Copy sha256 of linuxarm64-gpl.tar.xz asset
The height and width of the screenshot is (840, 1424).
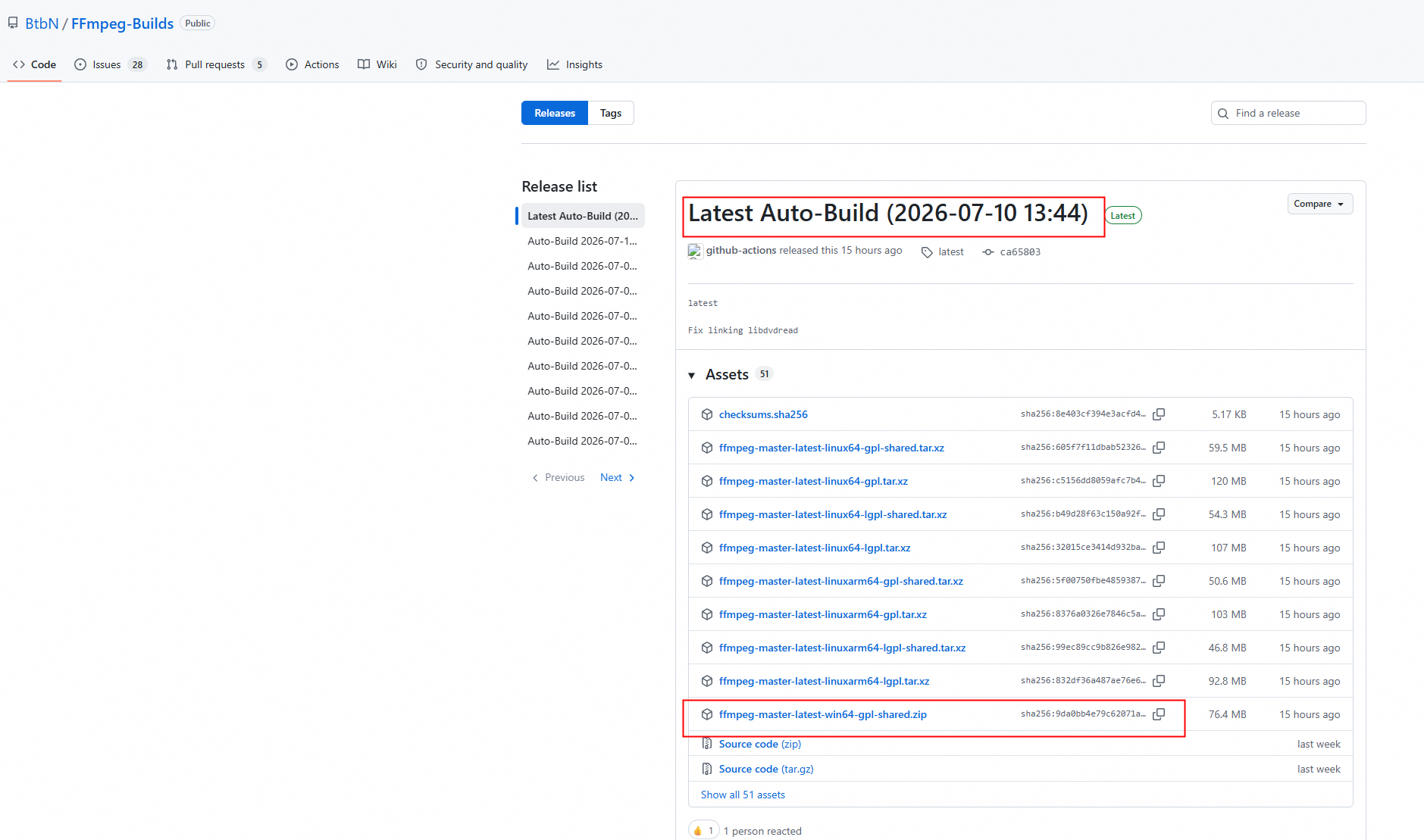click(x=1159, y=614)
